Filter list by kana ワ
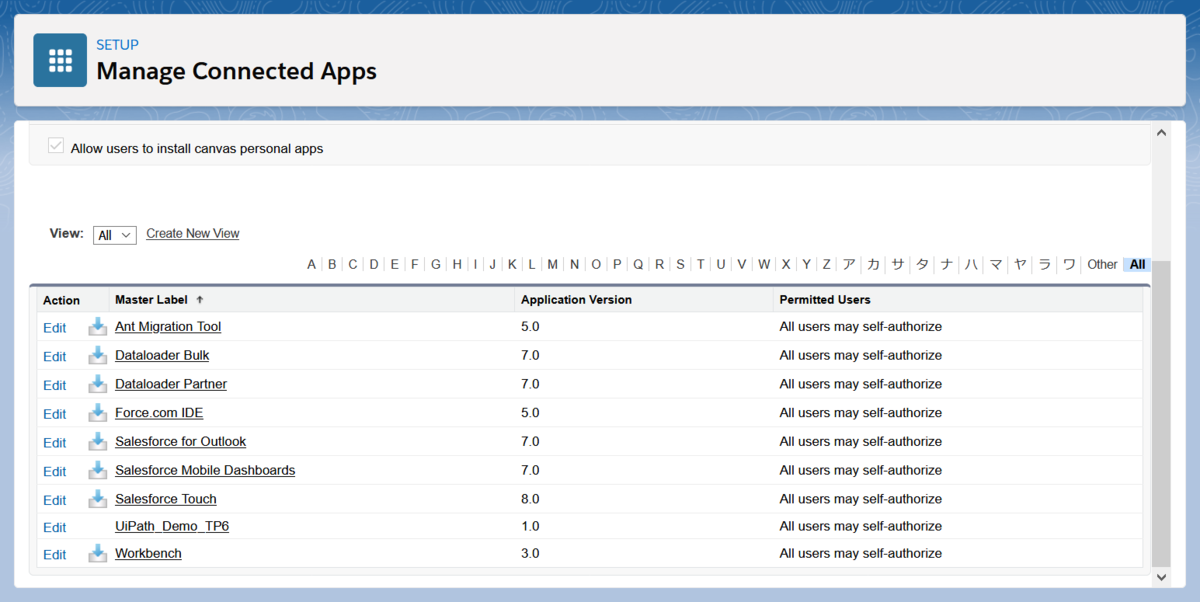 (x=1069, y=265)
